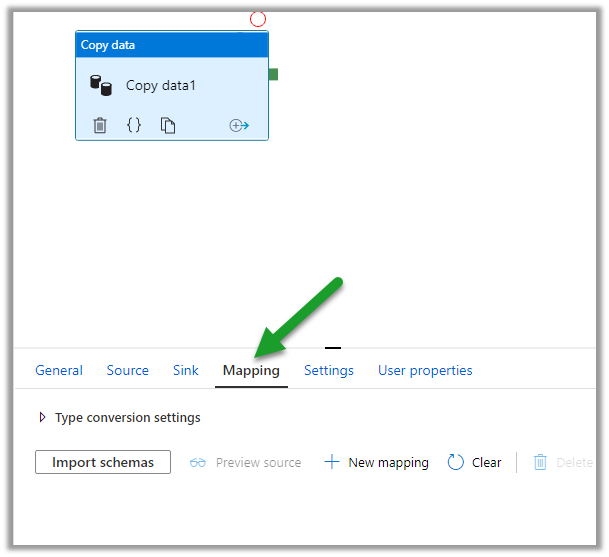Image resolution: width=609 pixels, height=557 pixels.
Task: Click the panel resize handle above tabs
Action: pos(333,348)
